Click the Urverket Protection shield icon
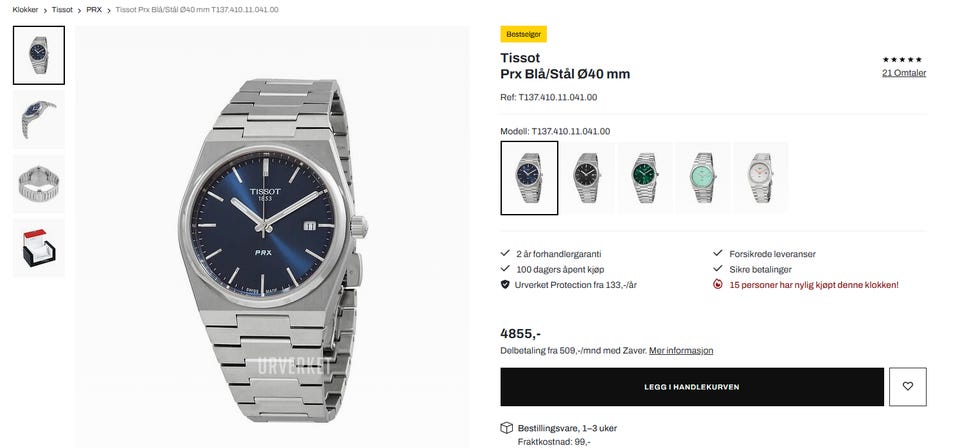 coord(505,285)
